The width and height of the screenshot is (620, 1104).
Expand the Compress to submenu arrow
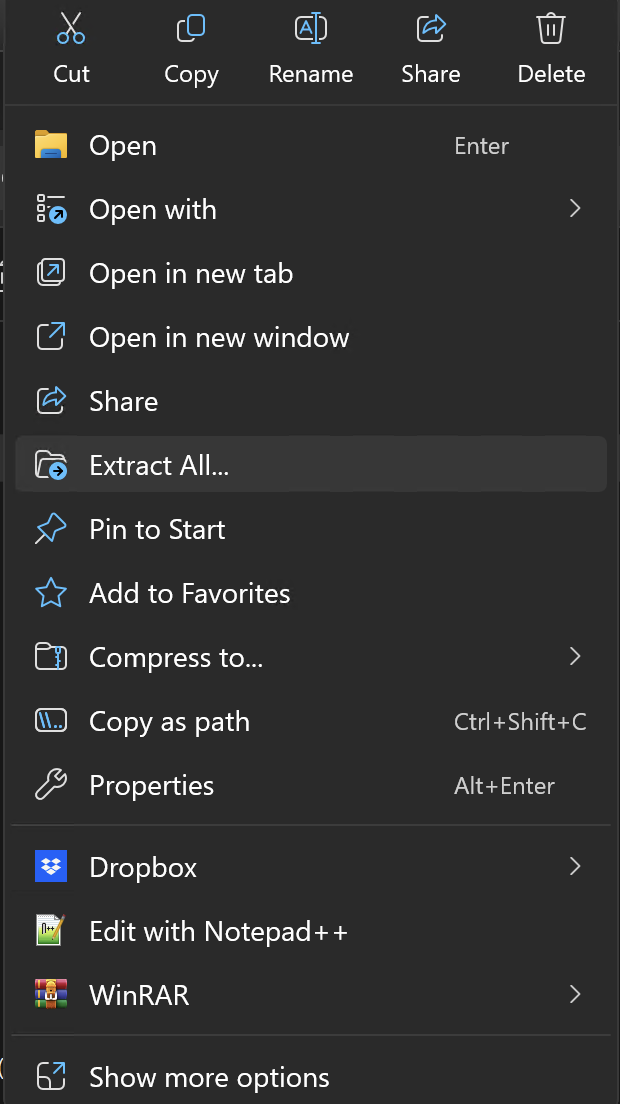tap(575, 656)
